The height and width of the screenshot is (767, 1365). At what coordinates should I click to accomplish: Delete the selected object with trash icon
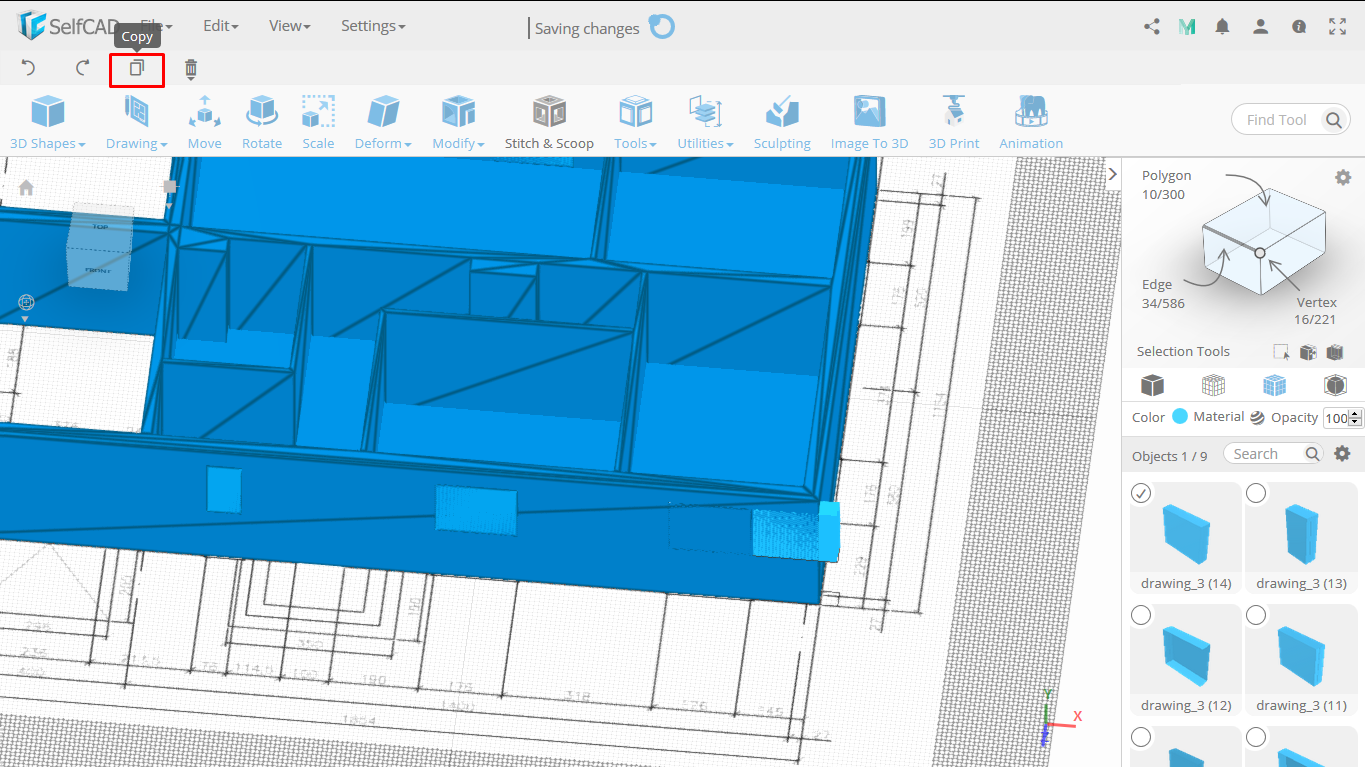[191, 69]
